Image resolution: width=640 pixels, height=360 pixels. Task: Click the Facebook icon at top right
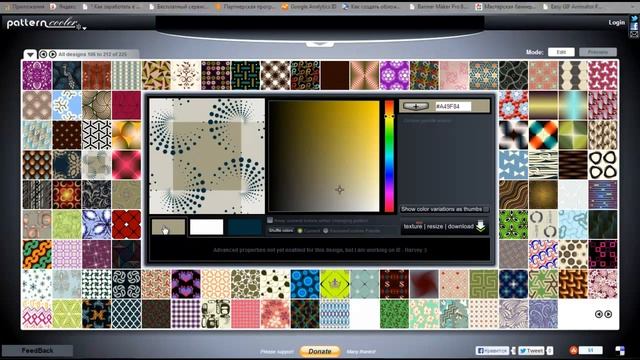click(x=634, y=27)
